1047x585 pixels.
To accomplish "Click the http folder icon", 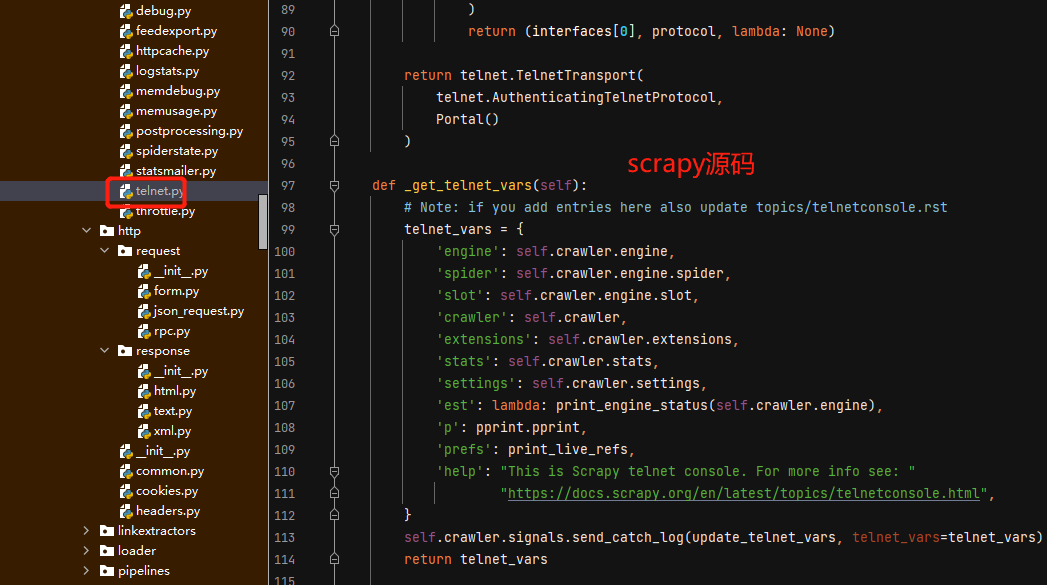I will click(x=107, y=231).
